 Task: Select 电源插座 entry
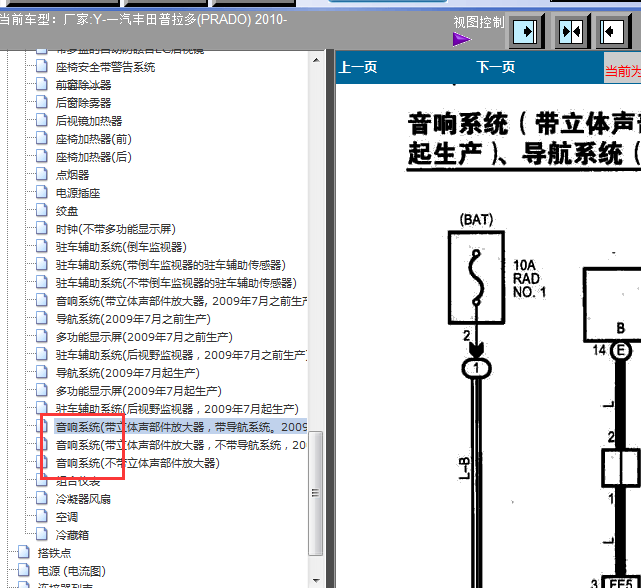tap(78, 193)
